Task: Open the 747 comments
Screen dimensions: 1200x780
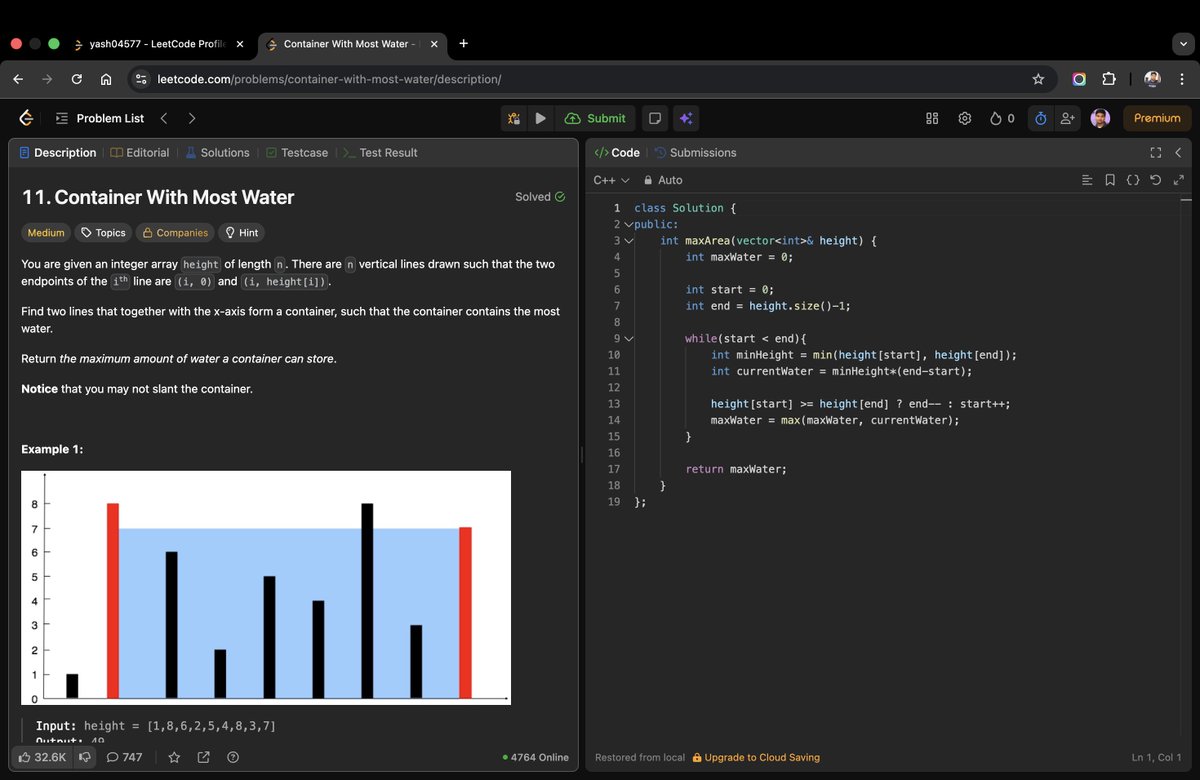Action: 125,758
